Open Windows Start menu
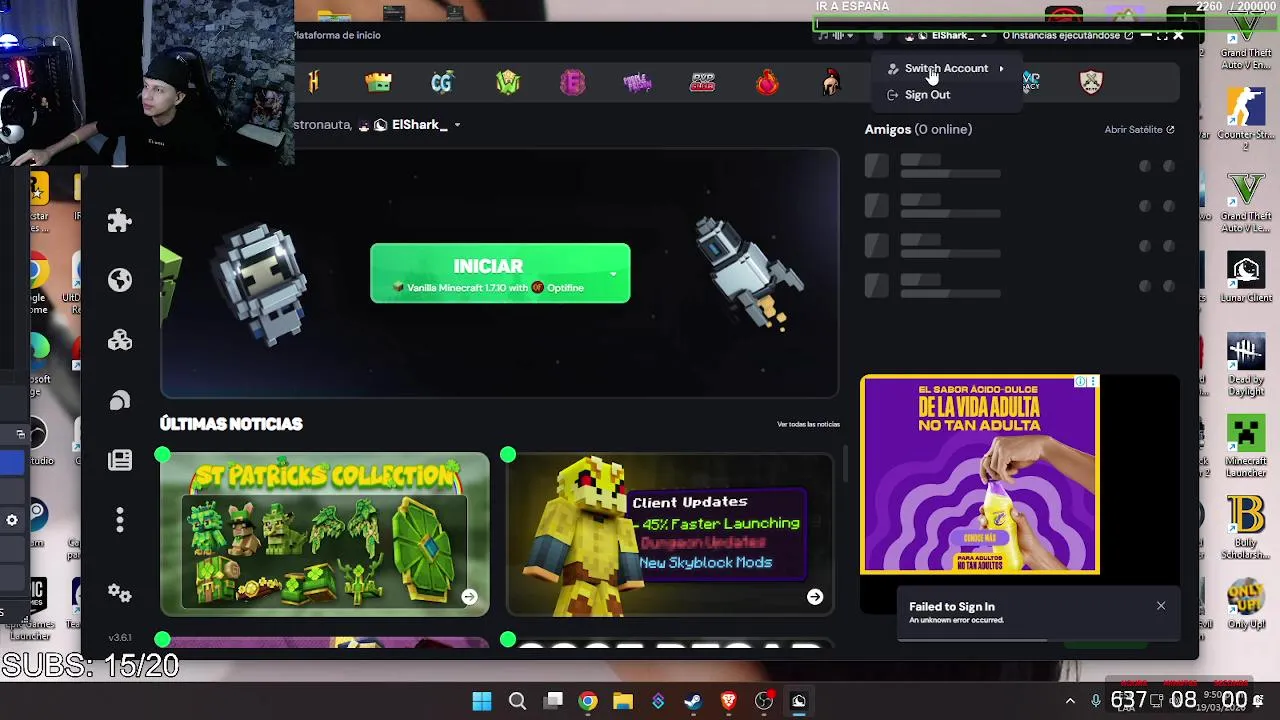The image size is (1280, 720). click(482, 701)
